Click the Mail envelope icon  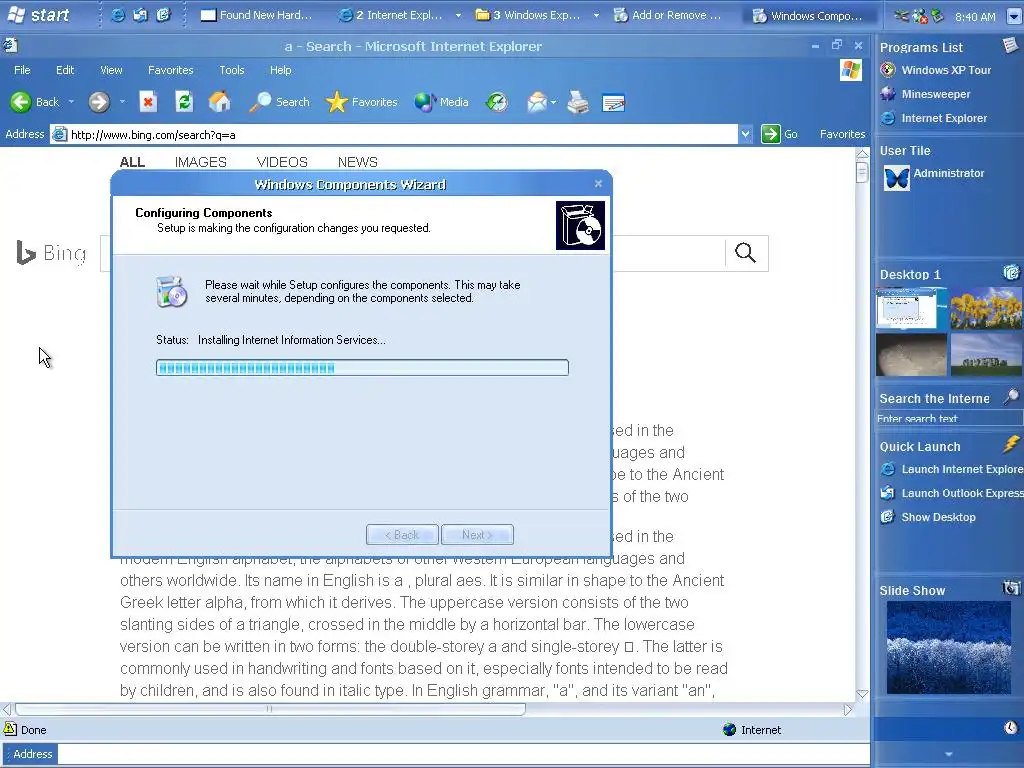click(536, 102)
